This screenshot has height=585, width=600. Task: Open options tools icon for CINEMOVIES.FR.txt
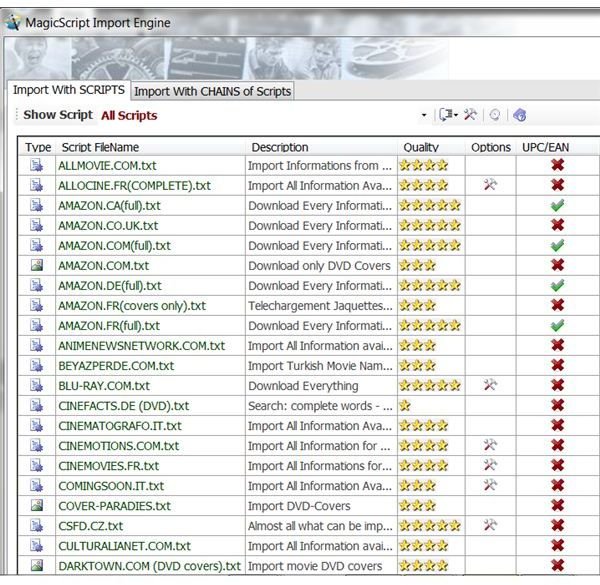pos(490,465)
